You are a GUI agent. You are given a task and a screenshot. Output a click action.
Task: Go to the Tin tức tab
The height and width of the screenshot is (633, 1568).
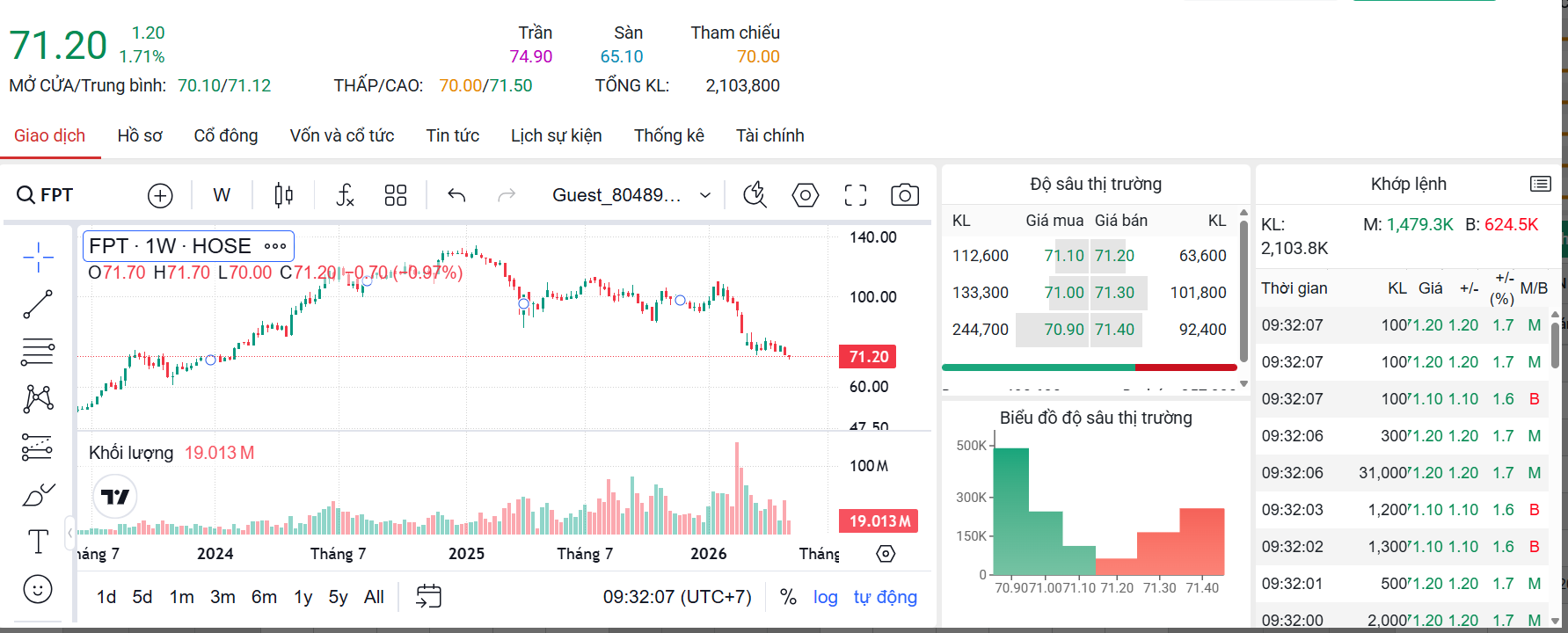pos(453,135)
